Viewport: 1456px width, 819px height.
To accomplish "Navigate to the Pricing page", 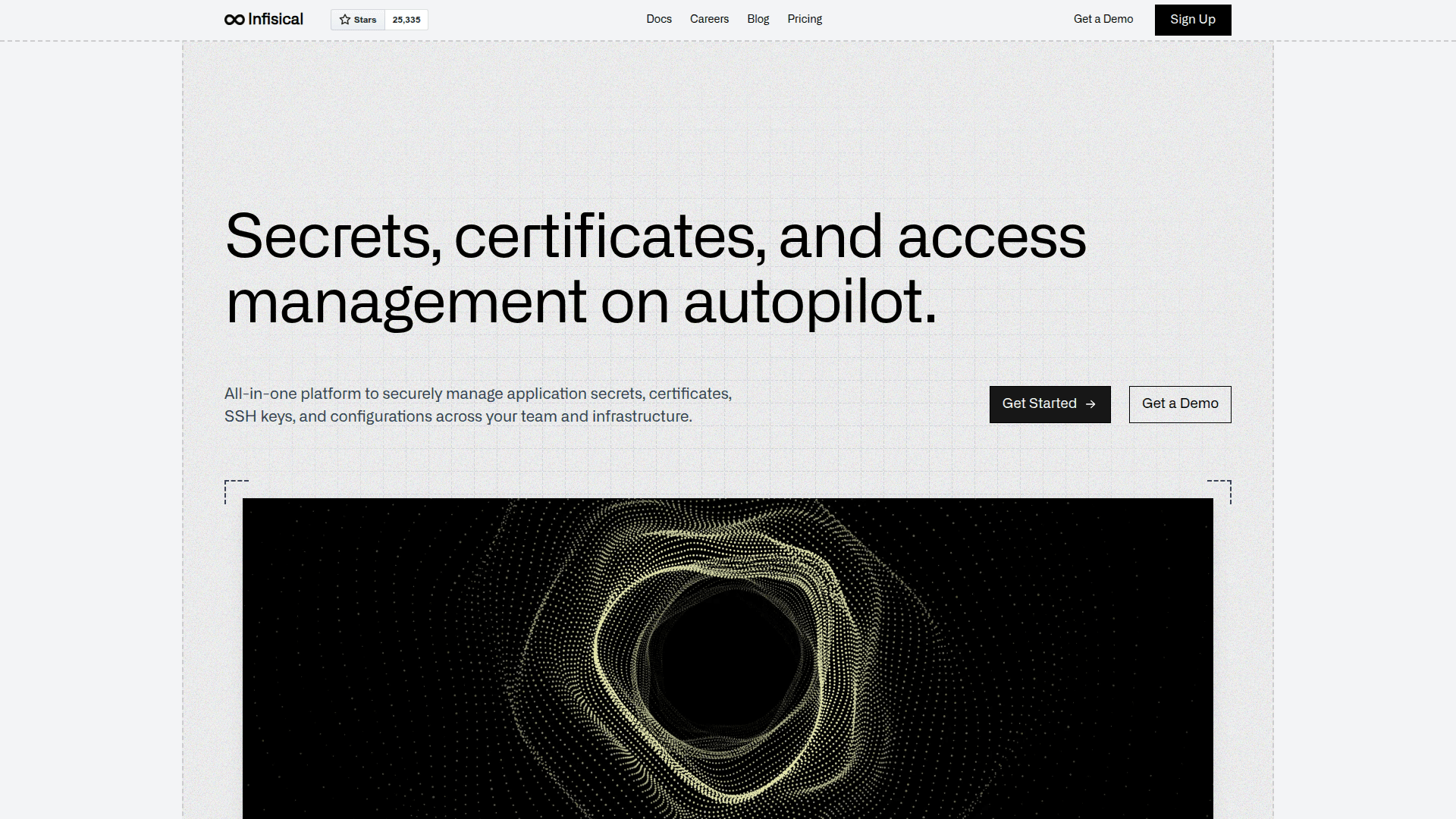I will coord(804,19).
